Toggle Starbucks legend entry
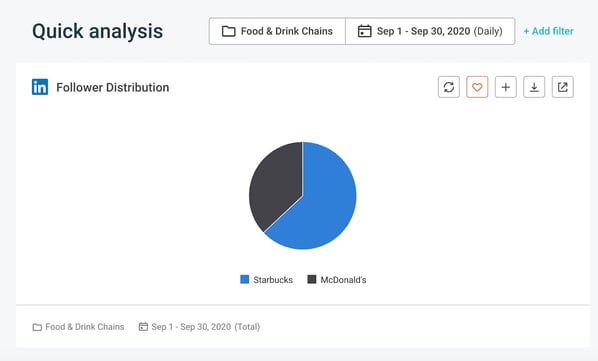Screen dimensions: 598x361 tap(266, 280)
